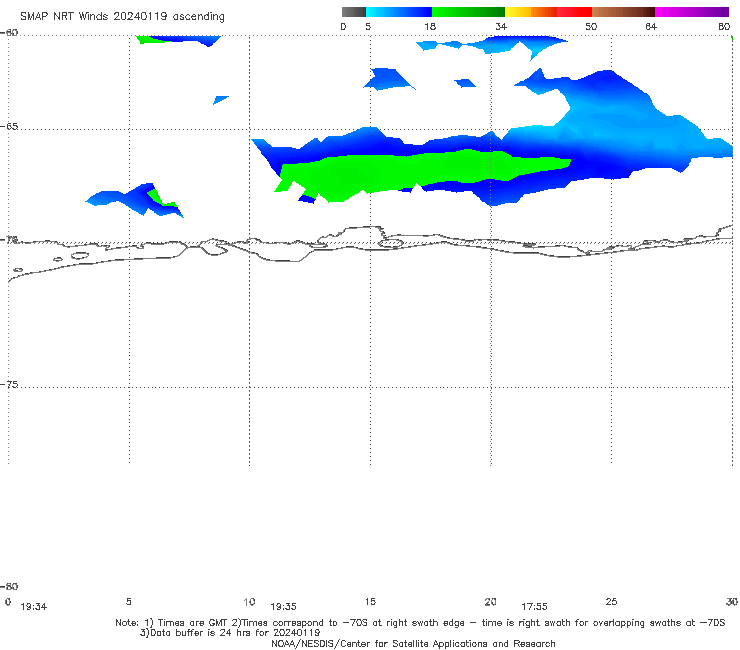740x650 pixels.
Task: Click the longitude axis label '0'
Action: [x=8, y=601]
